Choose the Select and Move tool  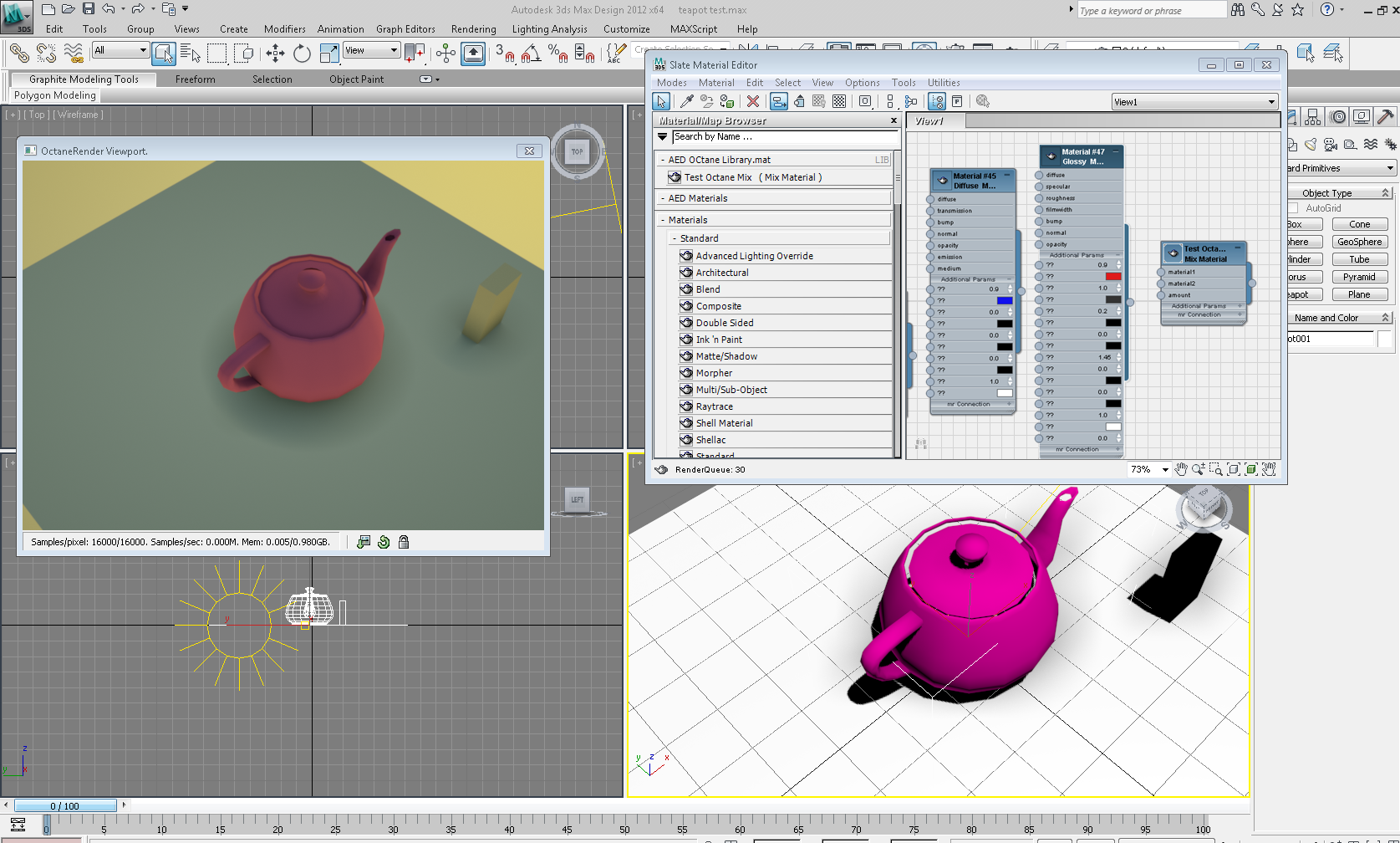pyautogui.click(x=275, y=54)
